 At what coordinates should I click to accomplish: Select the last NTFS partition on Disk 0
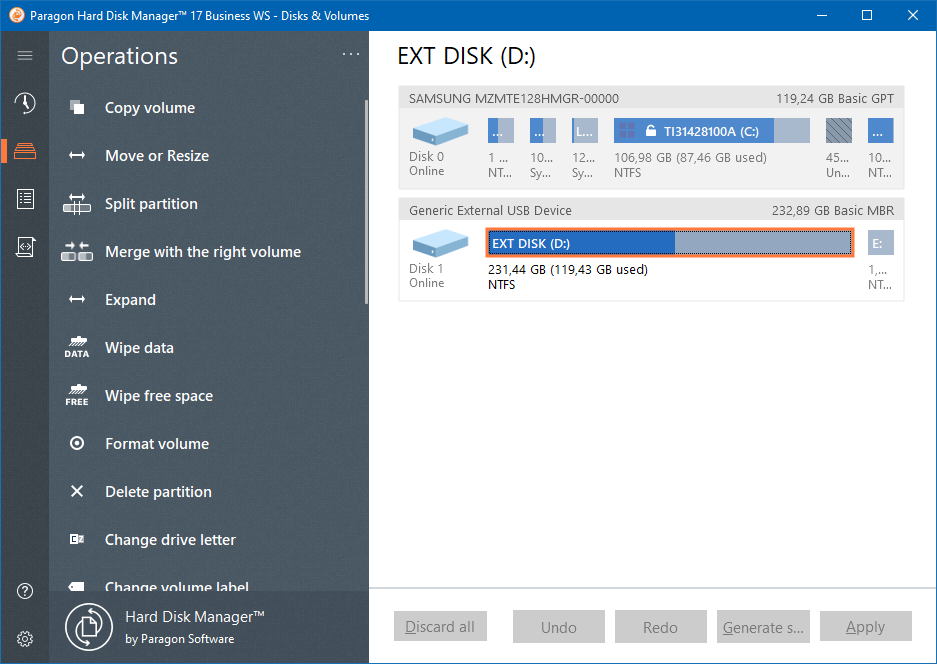pyautogui.click(x=881, y=131)
